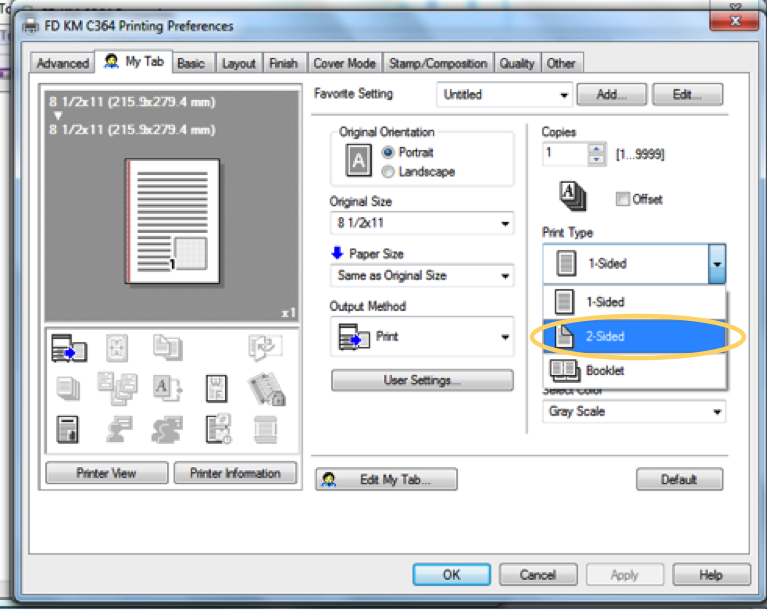Click the copy security icon with padlock
Image resolution: width=768 pixels, height=610 pixels.
pos(266,388)
